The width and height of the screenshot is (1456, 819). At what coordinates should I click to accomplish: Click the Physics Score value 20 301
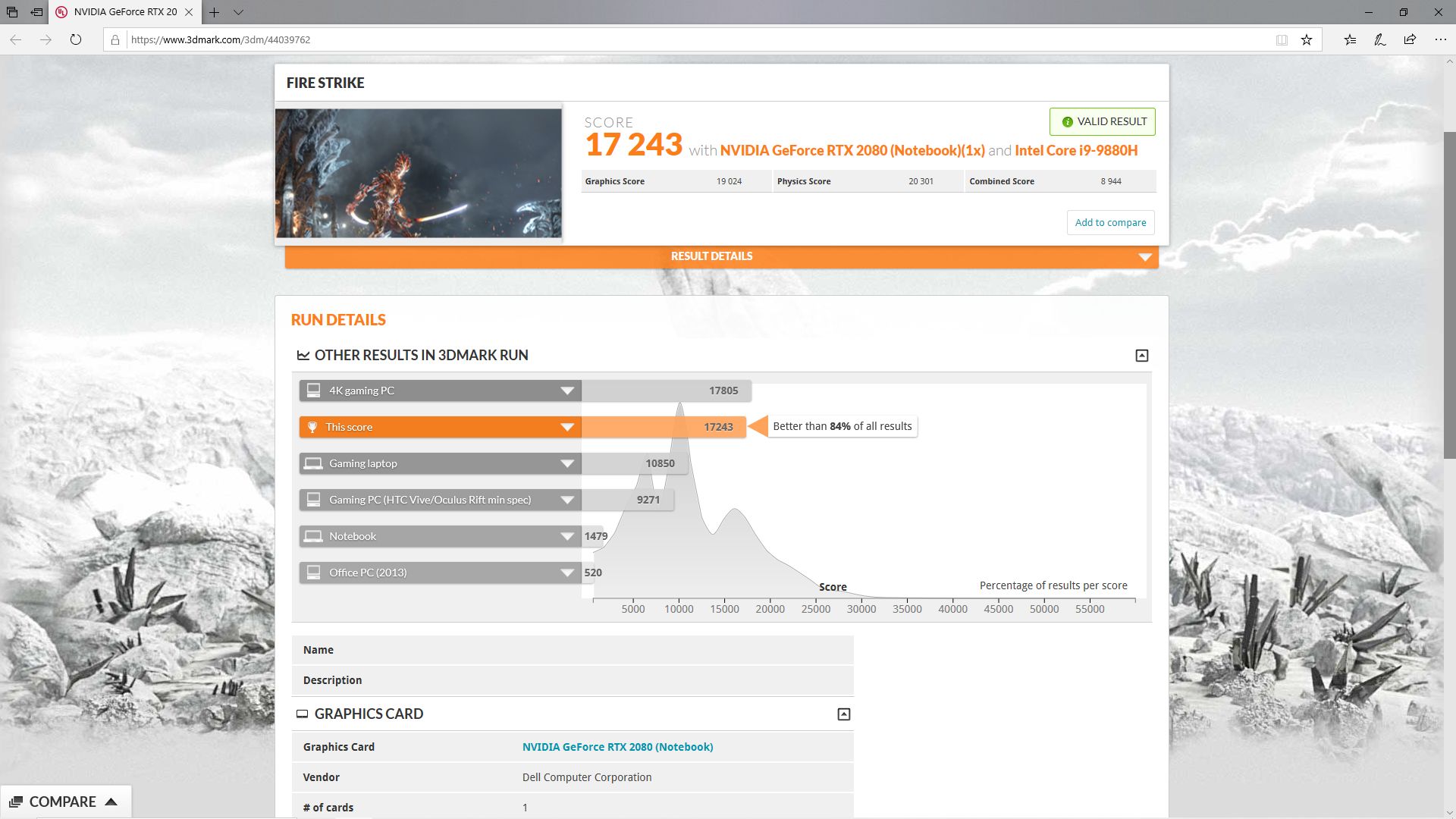pyautogui.click(x=921, y=181)
